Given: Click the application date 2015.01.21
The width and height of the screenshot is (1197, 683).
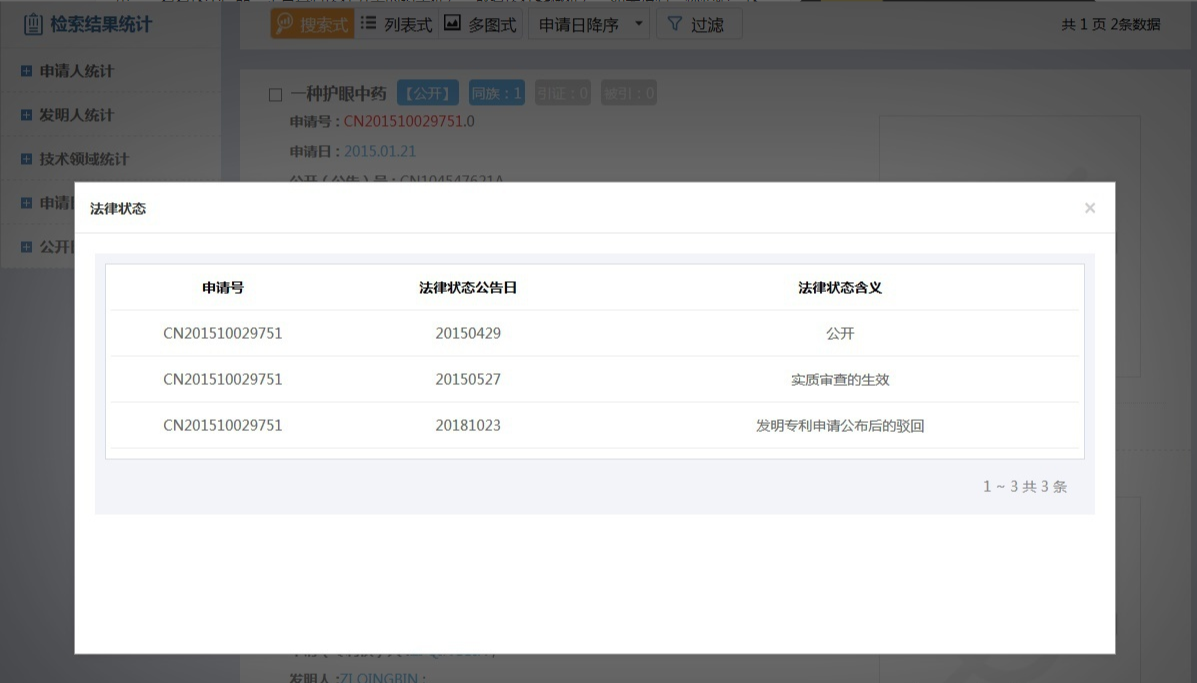Looking at the screenshot, I should pos(380,151).
